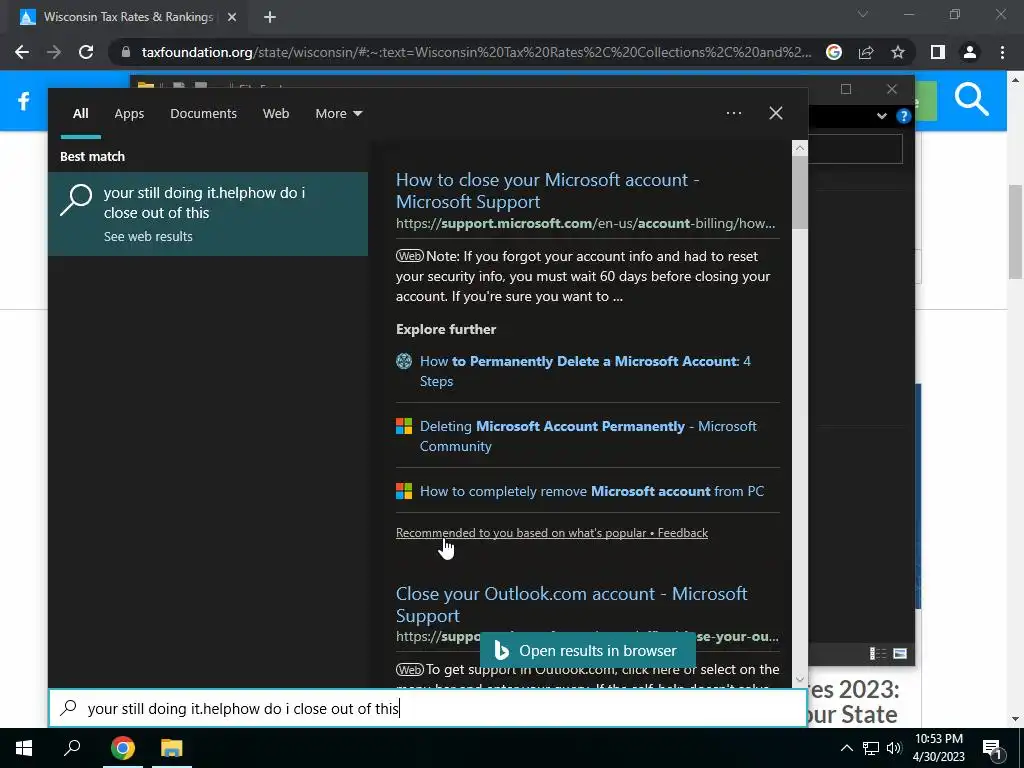The width and height of the screenshot is (1024, 768).
Task: Click the Google icon in address bar
Action: coord(833,52)
